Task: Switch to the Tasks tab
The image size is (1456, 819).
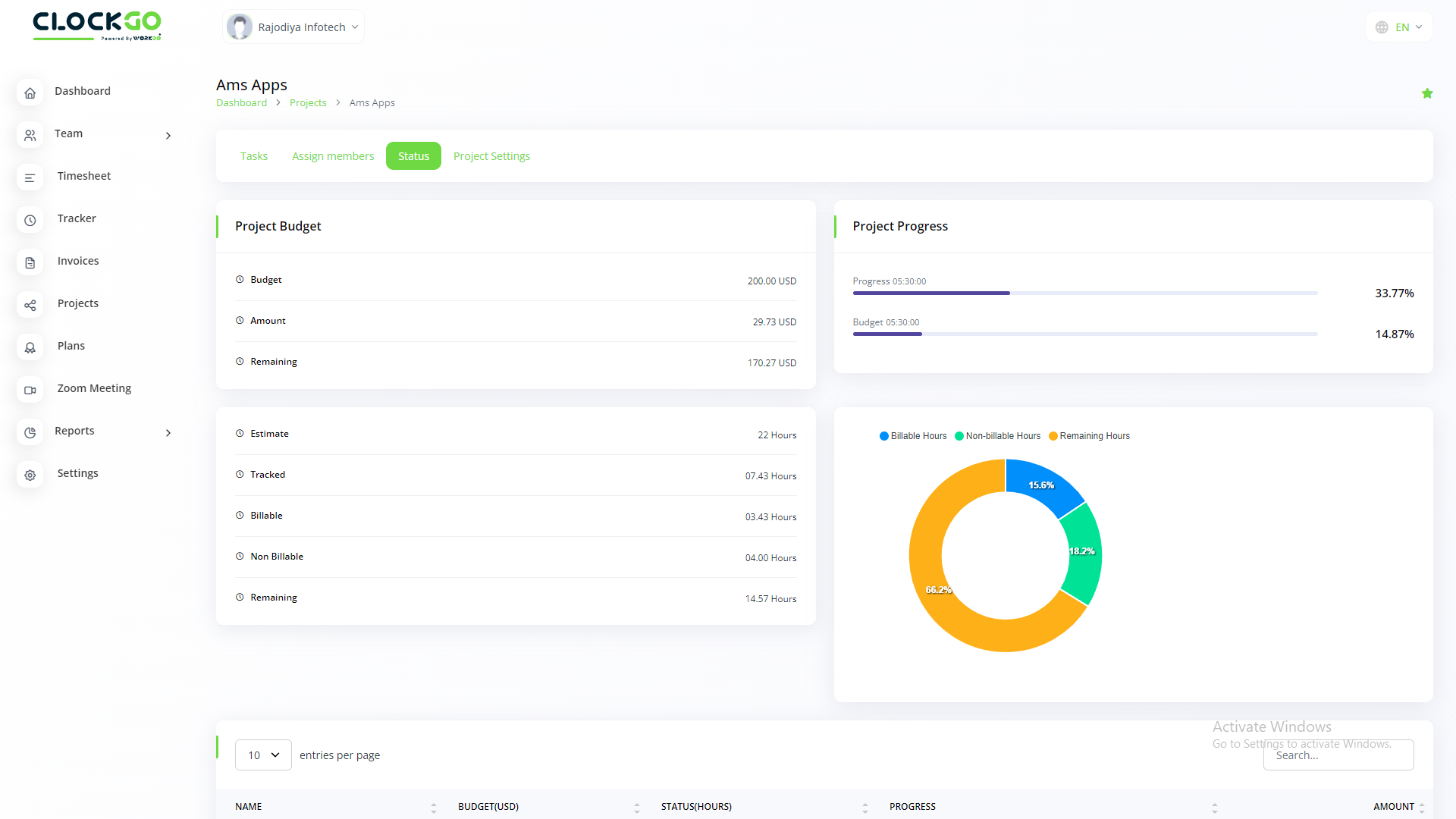Action: click(253, 156)
